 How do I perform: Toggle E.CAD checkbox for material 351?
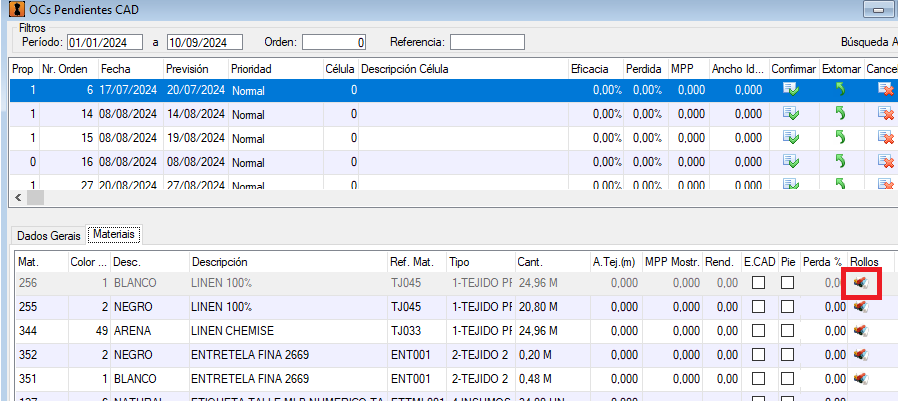758,379
